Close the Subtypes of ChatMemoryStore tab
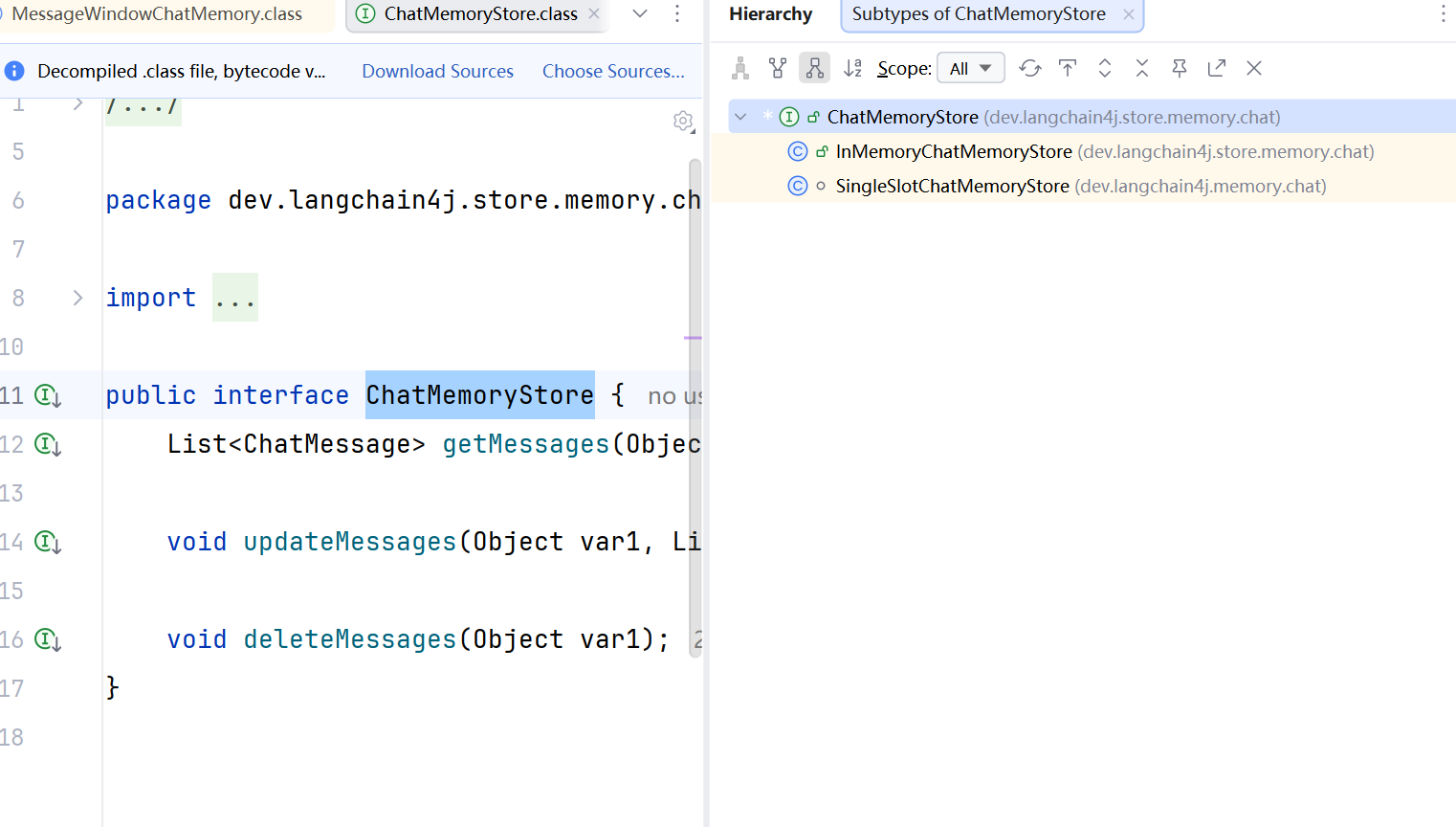The height and width of the screenshot is (827, 1456). (1129, 14)
